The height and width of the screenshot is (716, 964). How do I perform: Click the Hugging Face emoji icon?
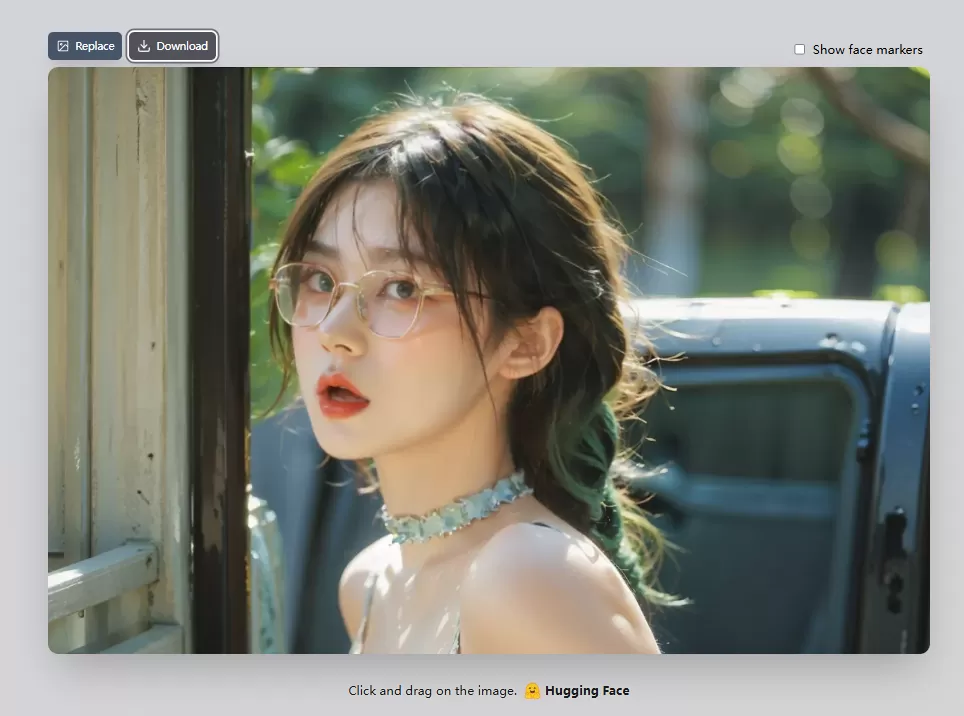coord(532,690)
